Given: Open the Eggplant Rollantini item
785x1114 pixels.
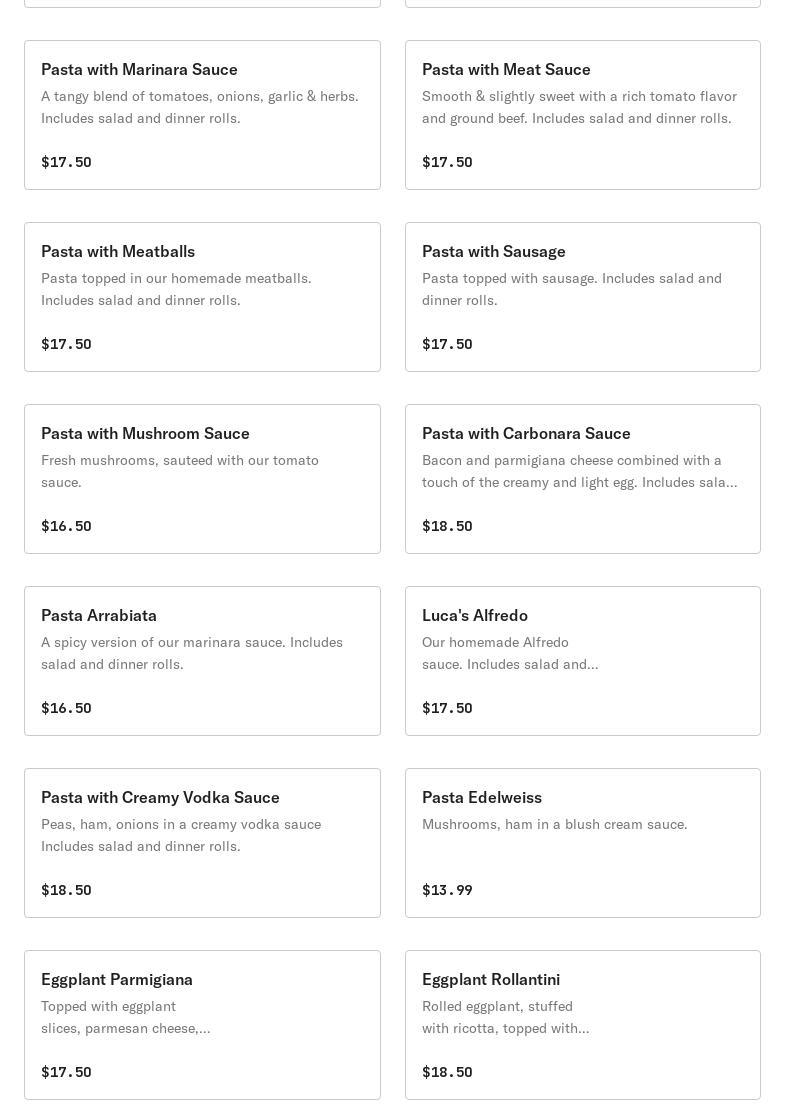Looking at the screenshot, I should pyautogui.click(x=583, y=1024).
